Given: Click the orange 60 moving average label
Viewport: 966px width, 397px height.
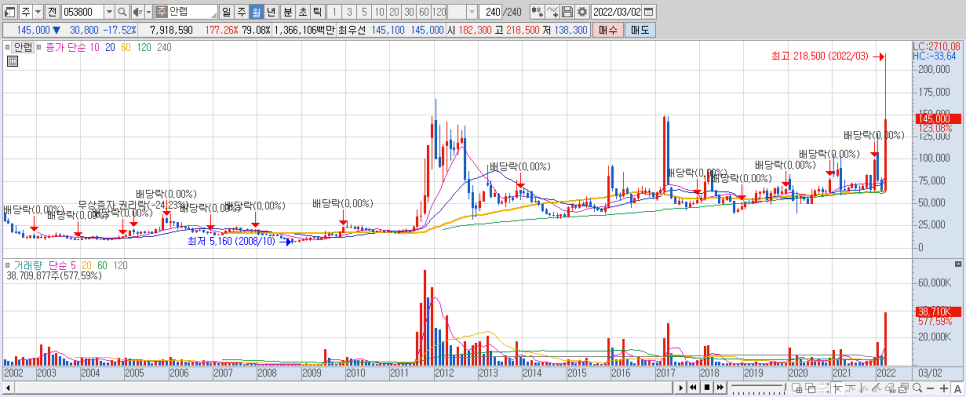Looking at the screenshot, I should coord(126,47).
